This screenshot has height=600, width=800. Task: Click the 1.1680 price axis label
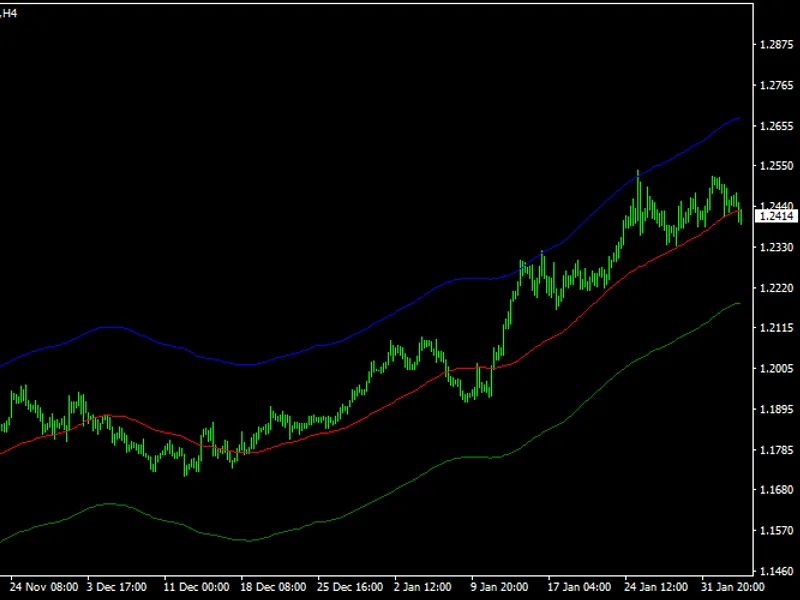(x=777, y=490)
